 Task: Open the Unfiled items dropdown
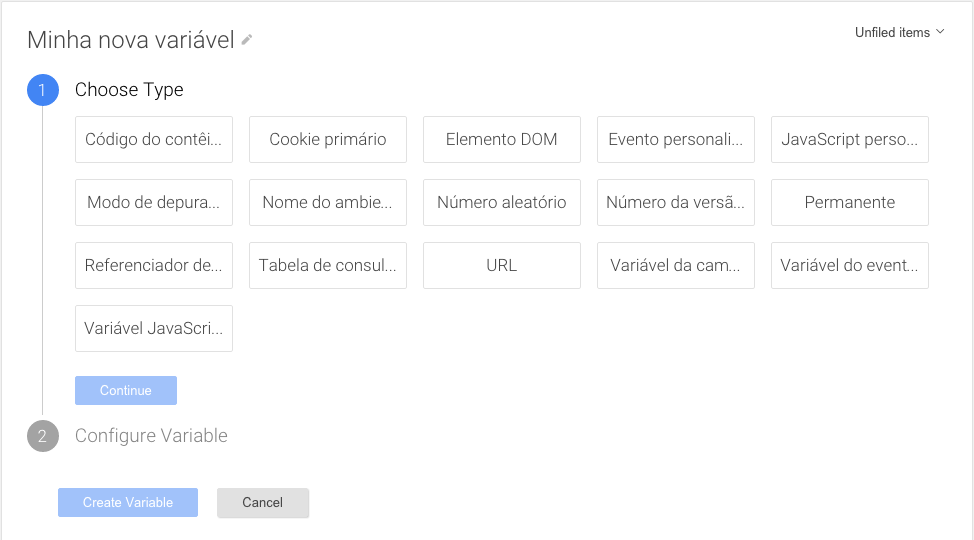tap(899, 33)
